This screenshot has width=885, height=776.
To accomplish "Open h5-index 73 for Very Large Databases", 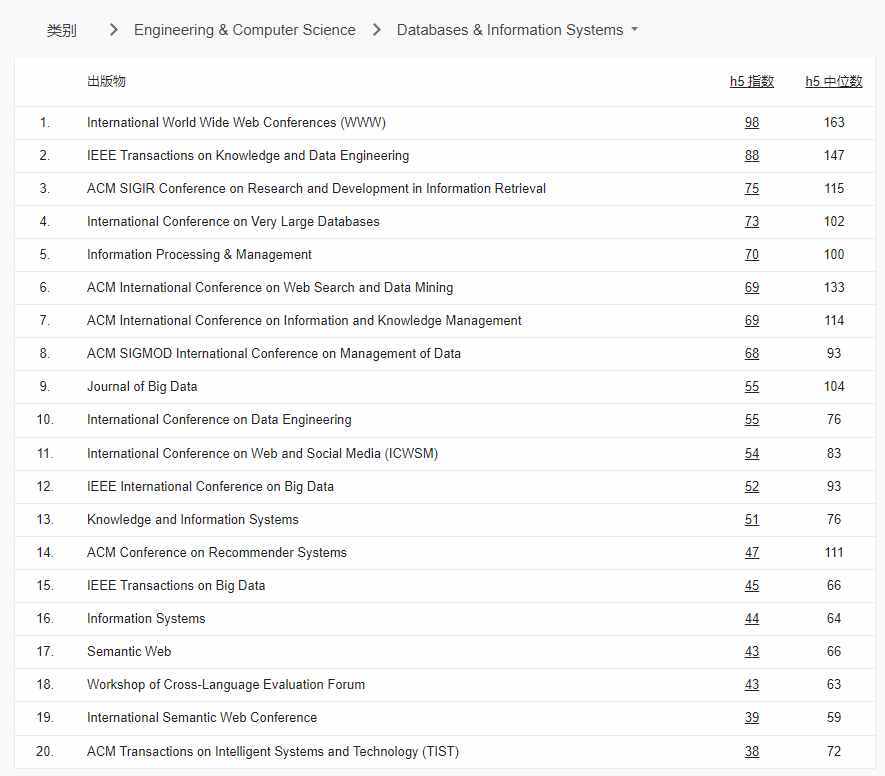I will coord(751,221).
